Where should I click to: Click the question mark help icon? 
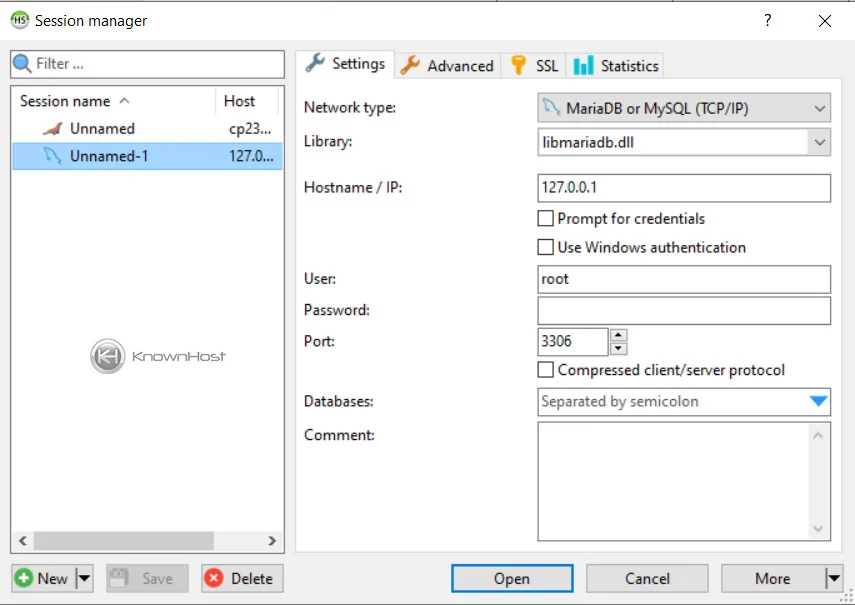768,20
